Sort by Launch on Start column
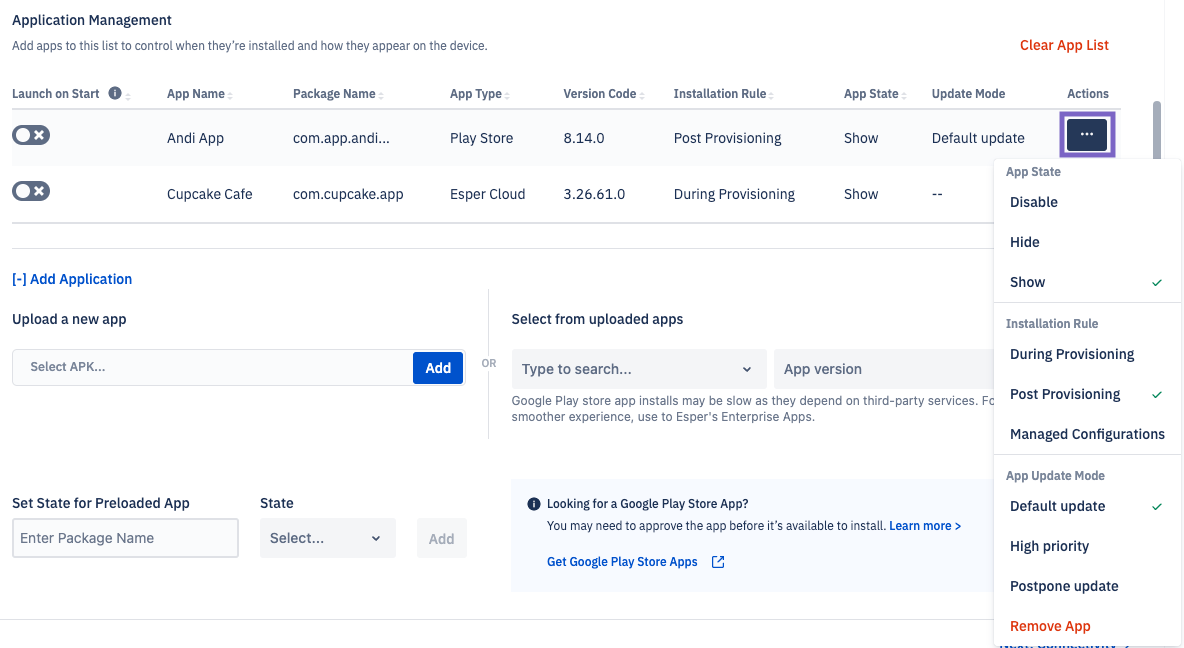This screenshot has width=1184, height=648. (x=128, y=95)
